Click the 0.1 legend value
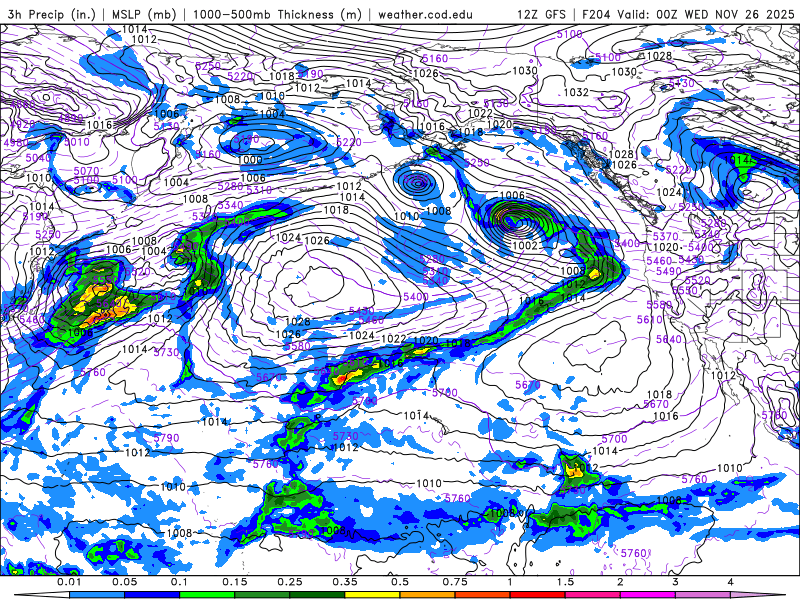The height and width of the screenshot is (600, 800). pyautogui.click(x=180, y=582)
